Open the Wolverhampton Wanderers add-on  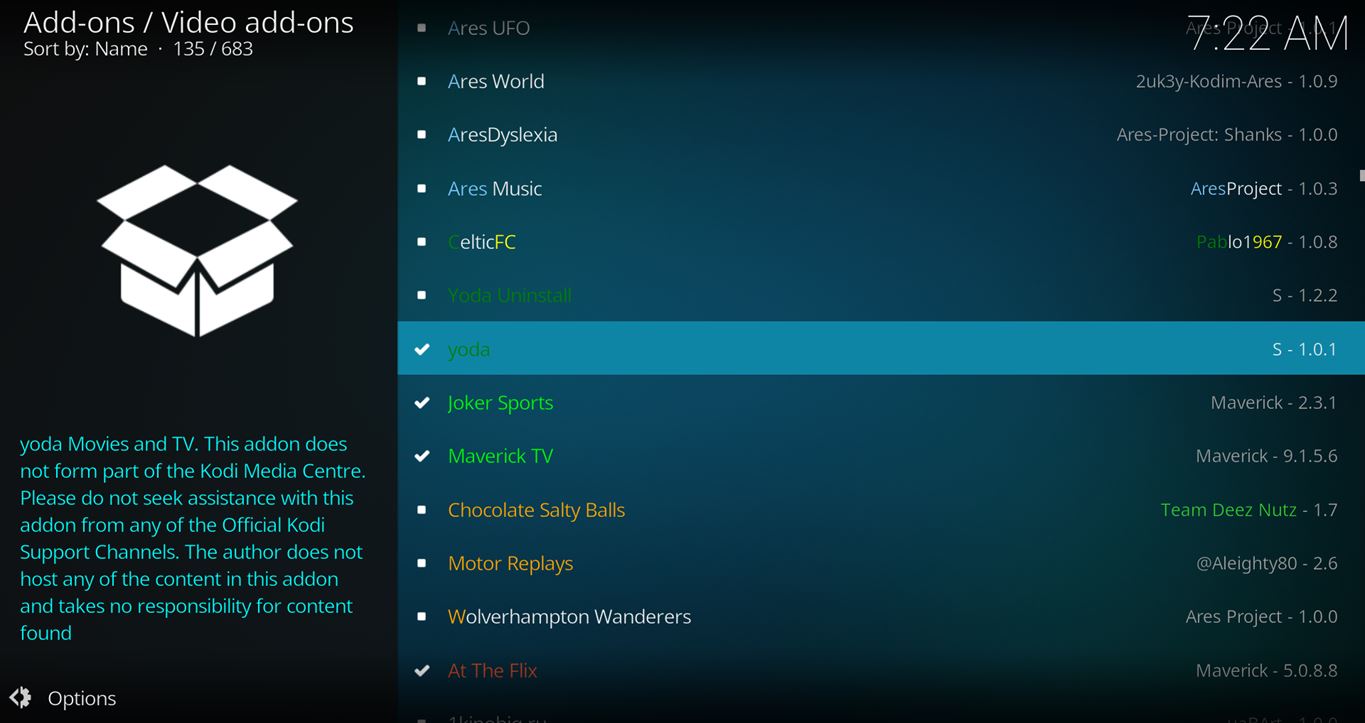click(570, 617)
